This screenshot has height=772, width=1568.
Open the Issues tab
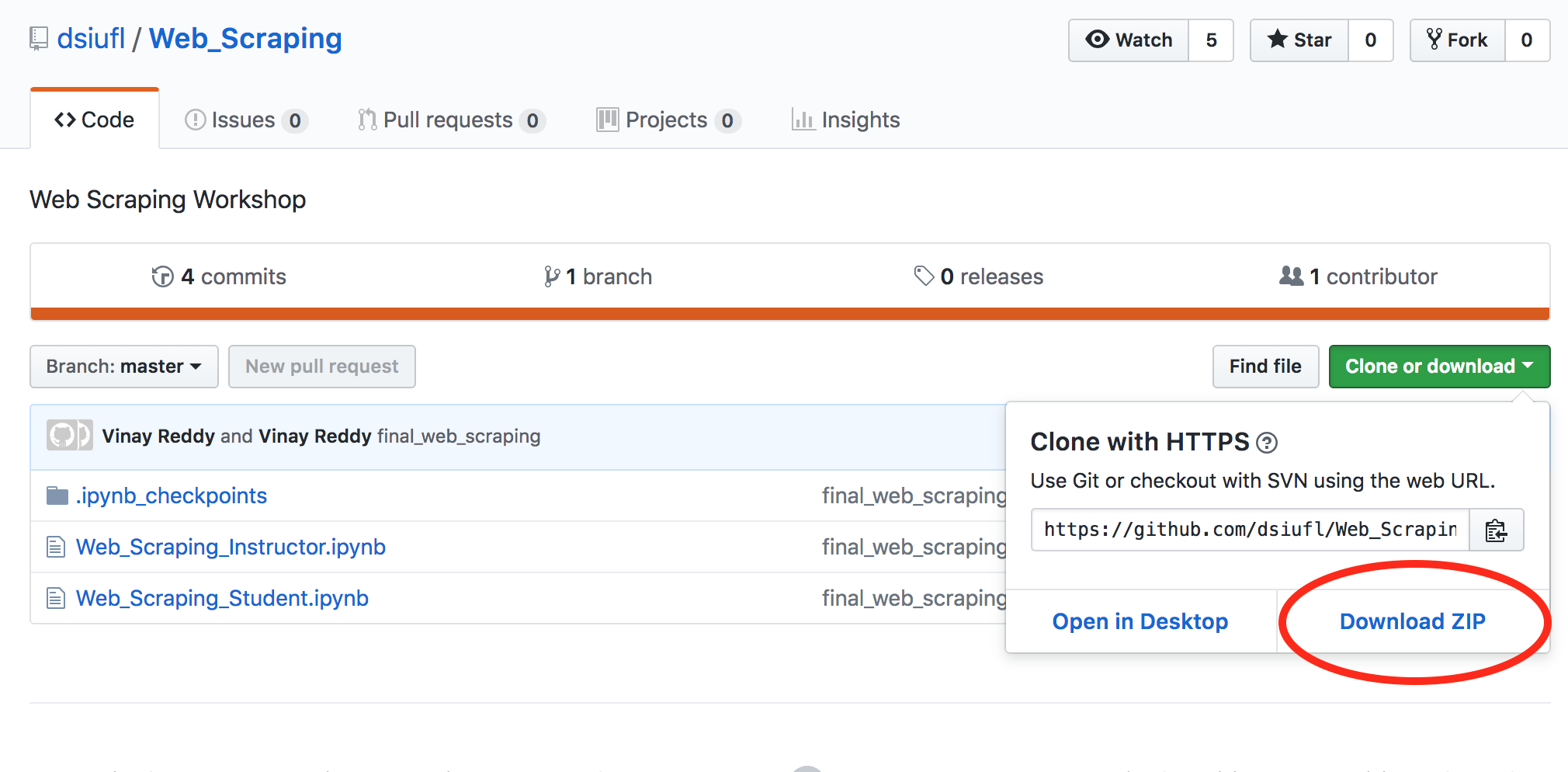(x=246, y=120)
